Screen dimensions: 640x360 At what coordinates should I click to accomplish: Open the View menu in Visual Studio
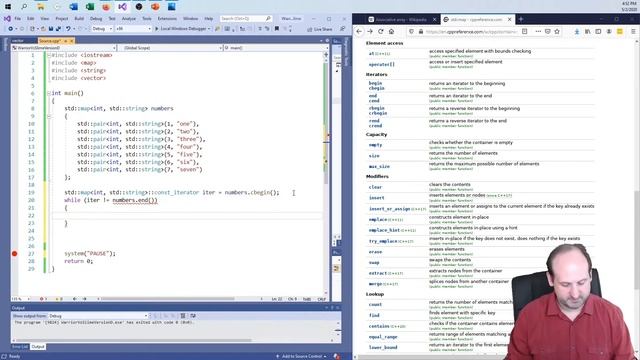[44, 19]
